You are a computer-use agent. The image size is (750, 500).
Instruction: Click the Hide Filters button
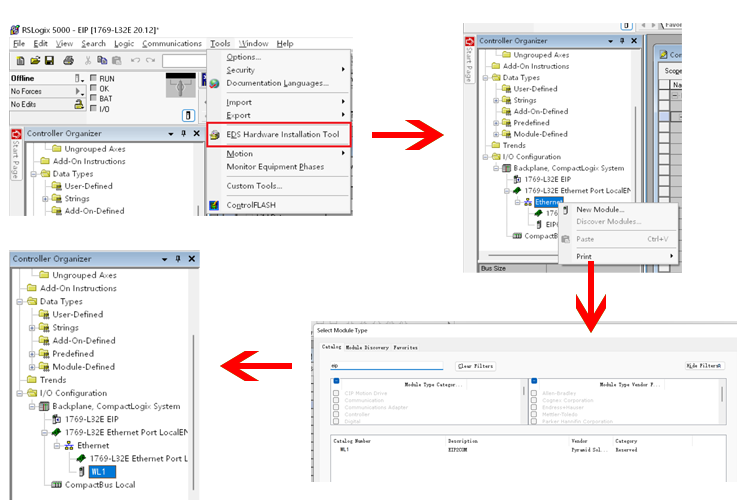click(x=704, y=366)
